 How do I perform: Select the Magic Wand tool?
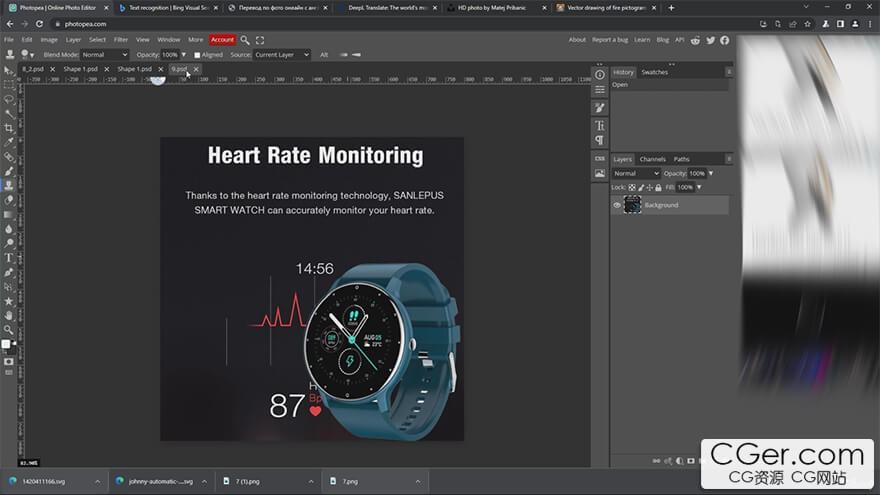8,114
